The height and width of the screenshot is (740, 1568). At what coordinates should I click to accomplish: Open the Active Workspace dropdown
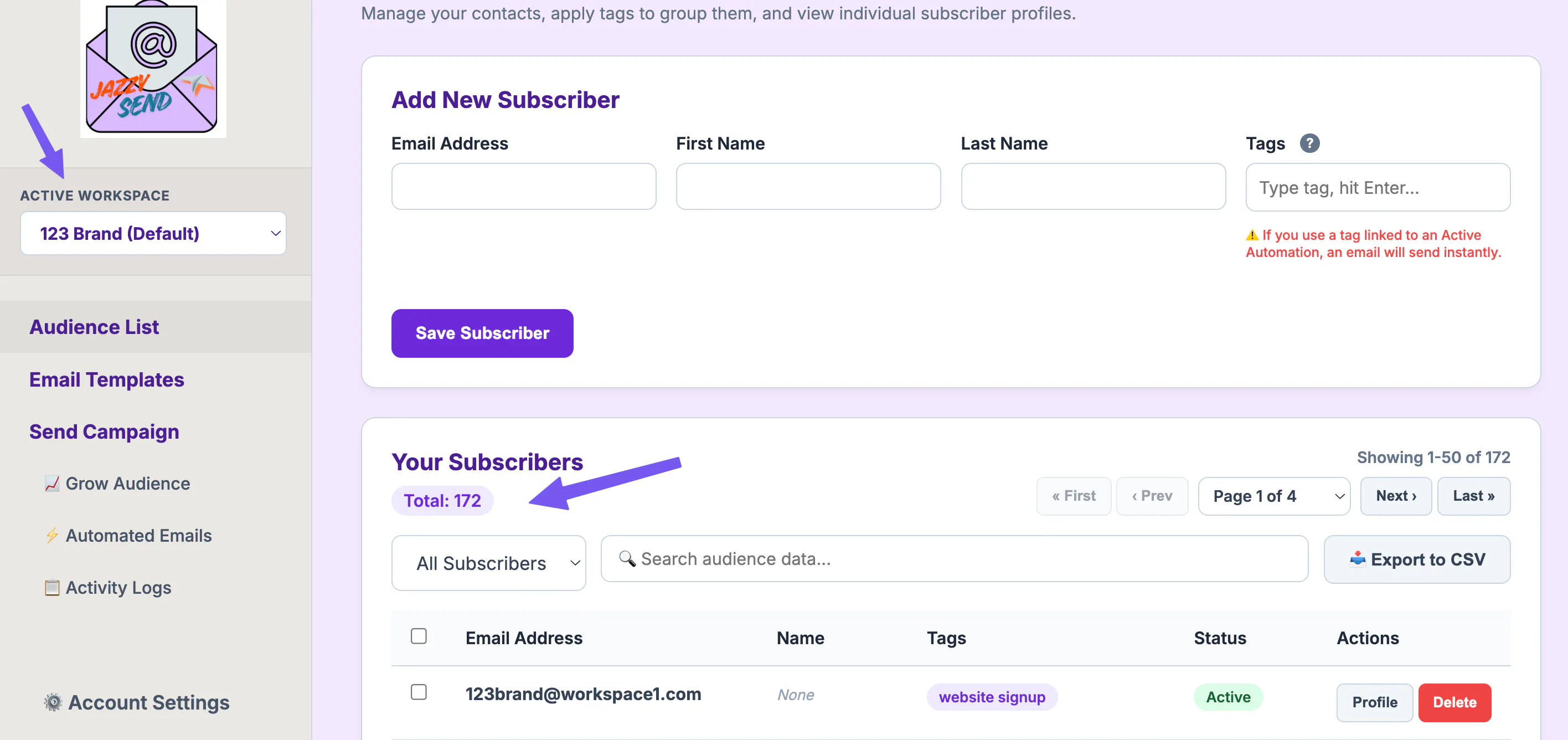point(153,233)
